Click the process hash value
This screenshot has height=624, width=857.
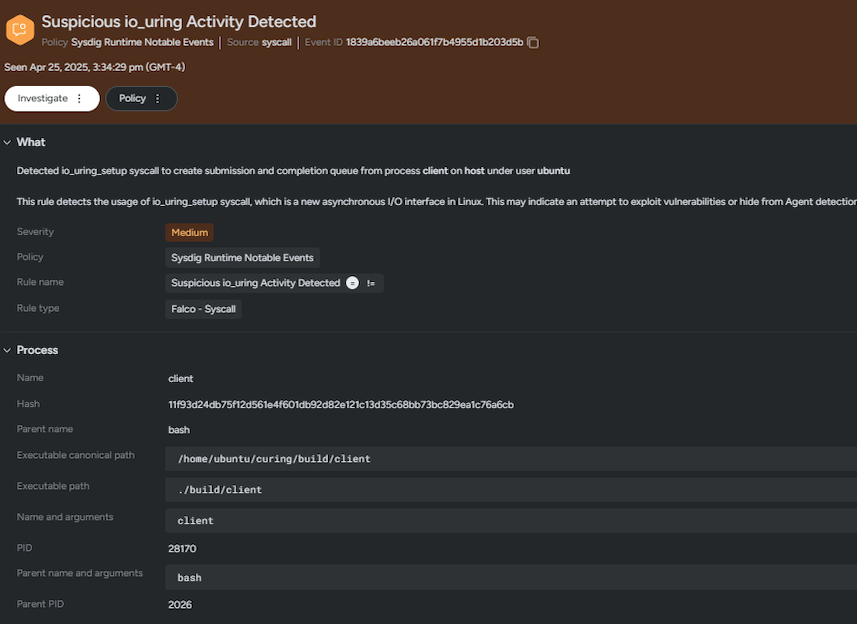(x=340, y=404)
